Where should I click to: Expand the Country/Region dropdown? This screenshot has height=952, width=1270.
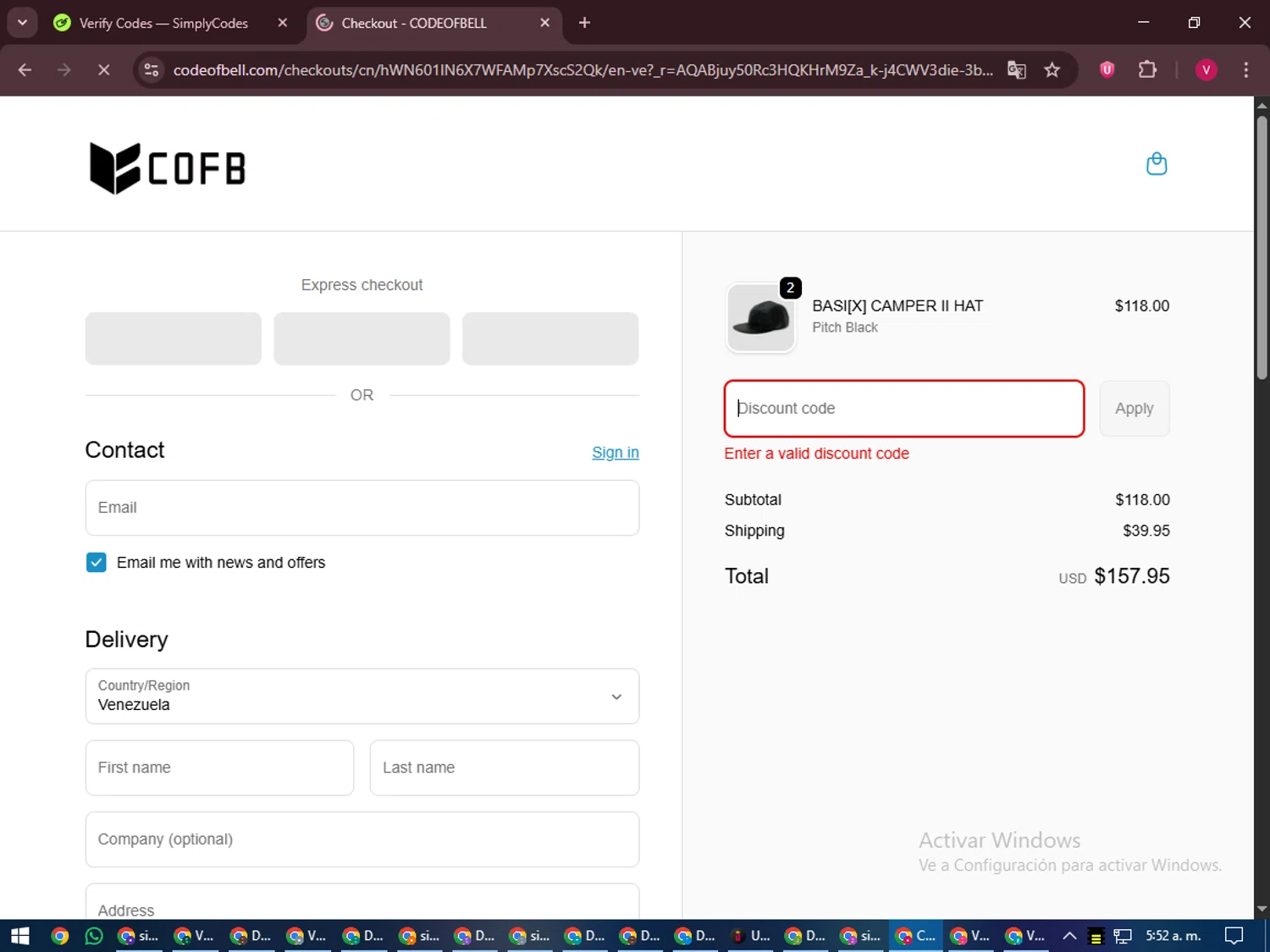(x=362, y=696)
